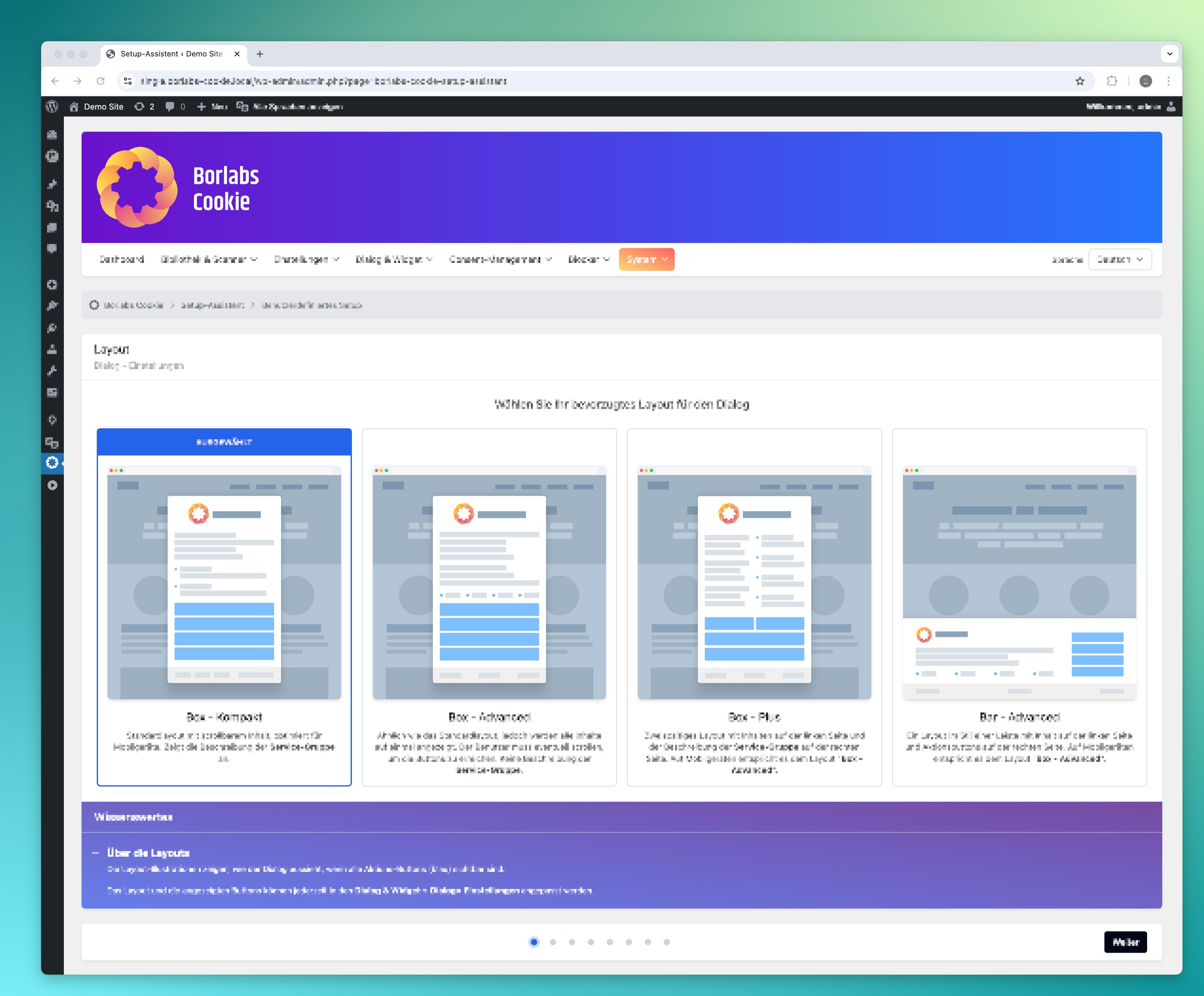Select the Box - Plus layout card

754,607
